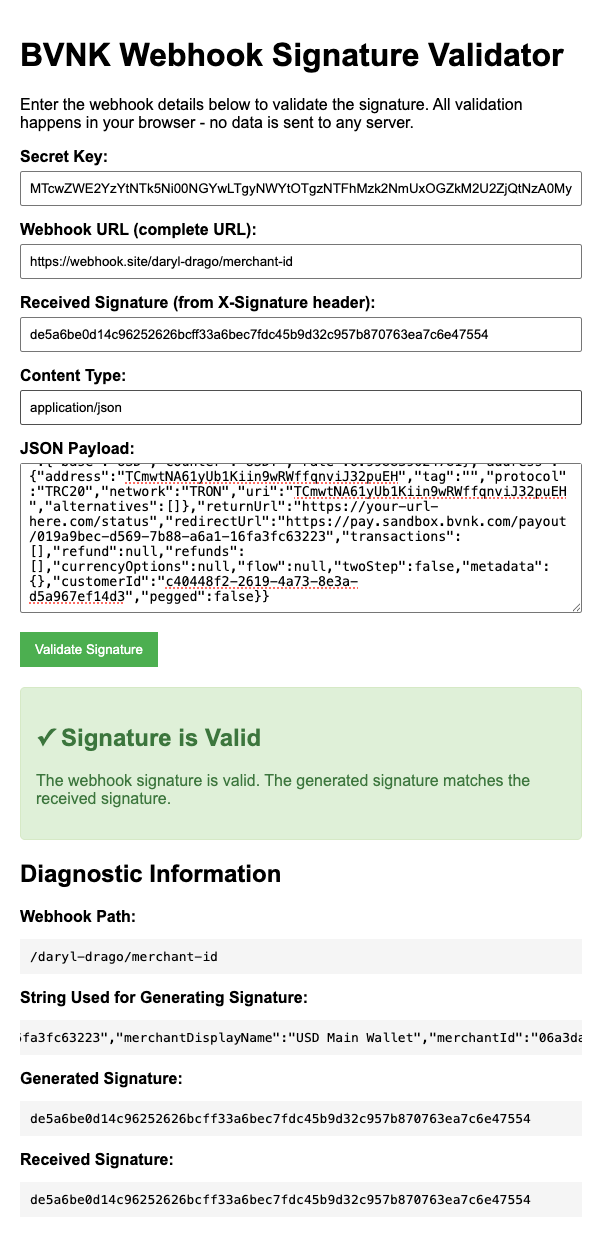This screenshot has height=1258, width=592.
Task: Select the Webhook URL input field
Action: point(296,261)
